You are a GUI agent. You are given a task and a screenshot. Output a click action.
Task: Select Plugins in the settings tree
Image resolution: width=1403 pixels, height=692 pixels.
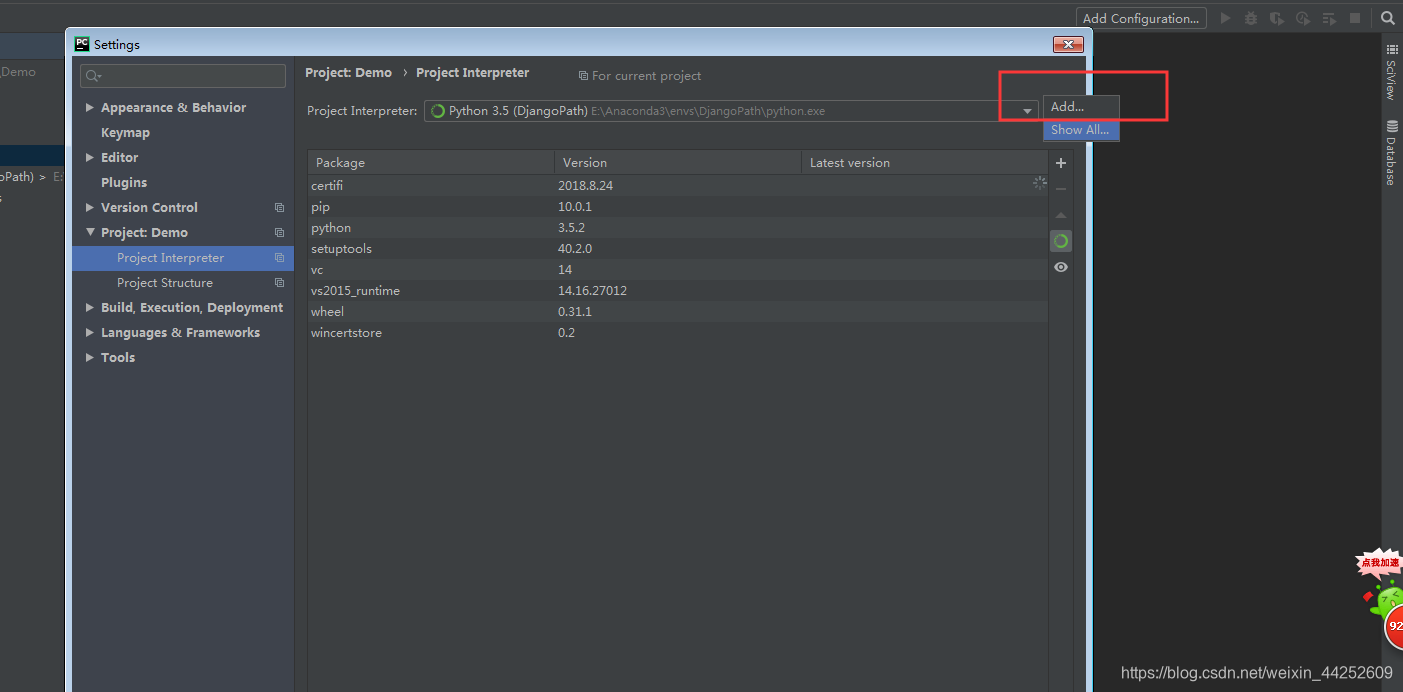coord(124,183)
